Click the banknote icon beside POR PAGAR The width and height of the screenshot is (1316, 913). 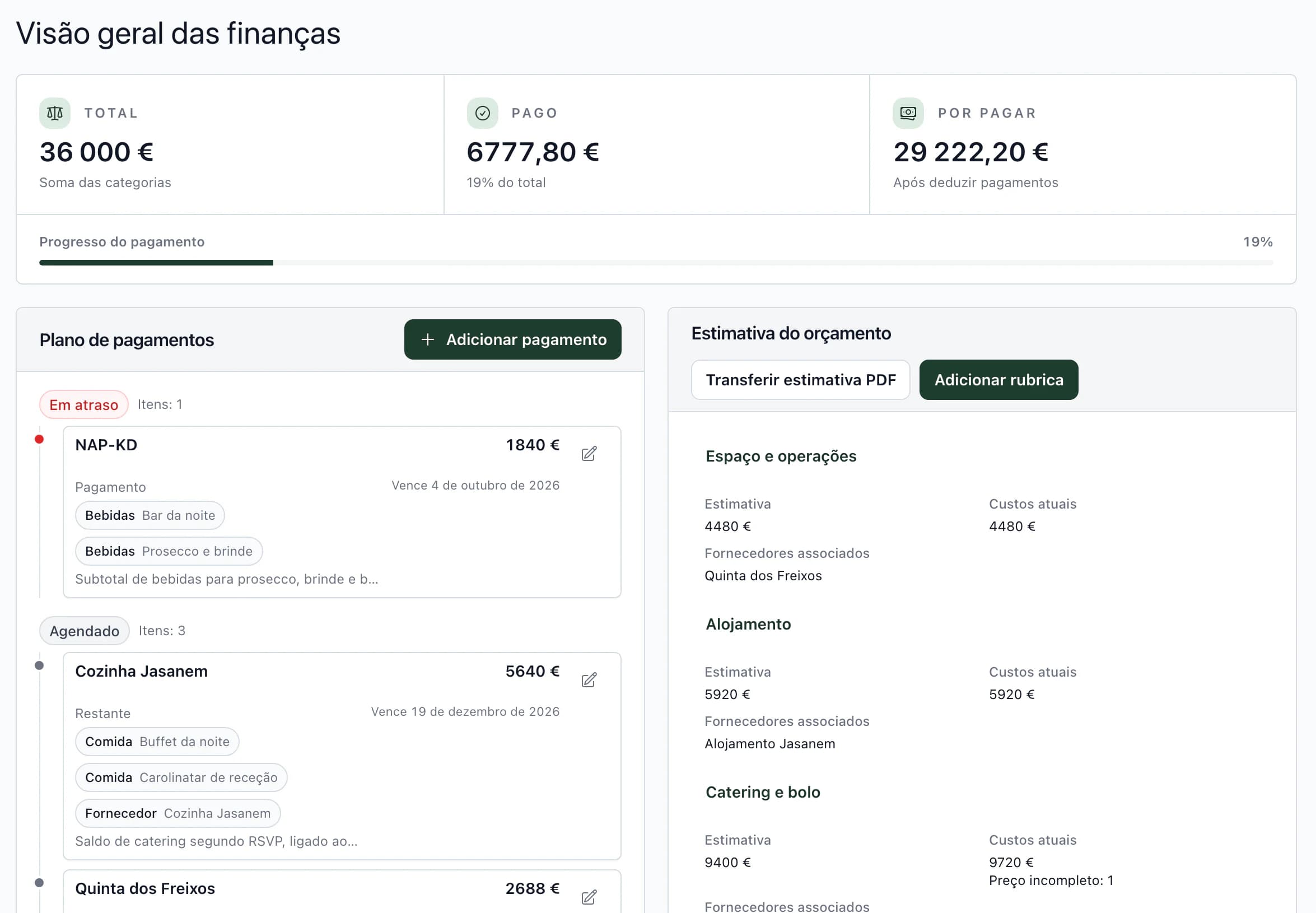908,113
